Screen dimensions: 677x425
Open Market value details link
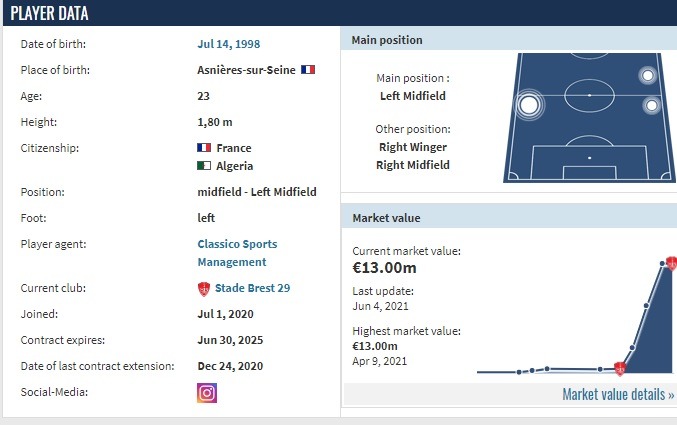point(618,394)
